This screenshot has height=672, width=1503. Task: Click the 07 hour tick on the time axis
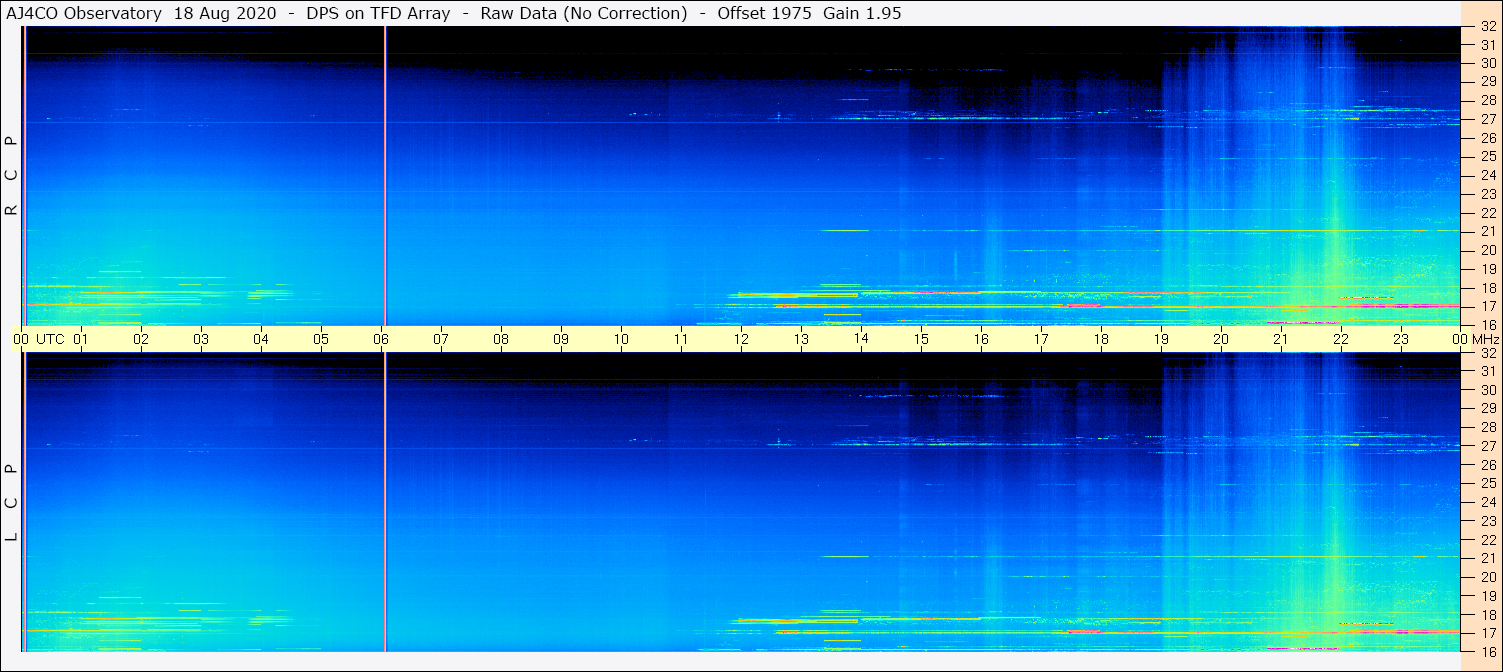pyautogui.click(x=441, y=339)
